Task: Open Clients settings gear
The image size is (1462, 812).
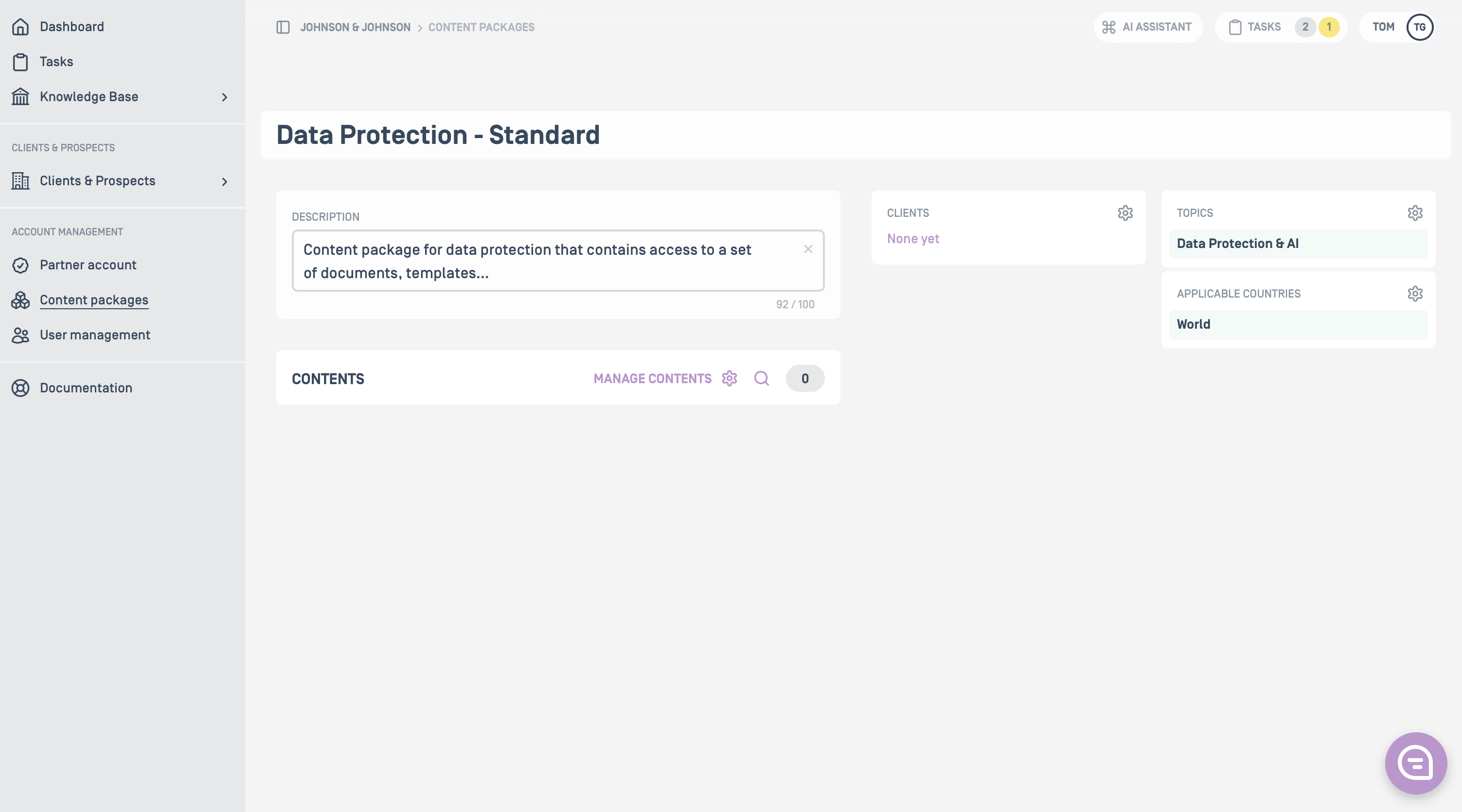Action: pyautogui.click(x=1125, y=213)
